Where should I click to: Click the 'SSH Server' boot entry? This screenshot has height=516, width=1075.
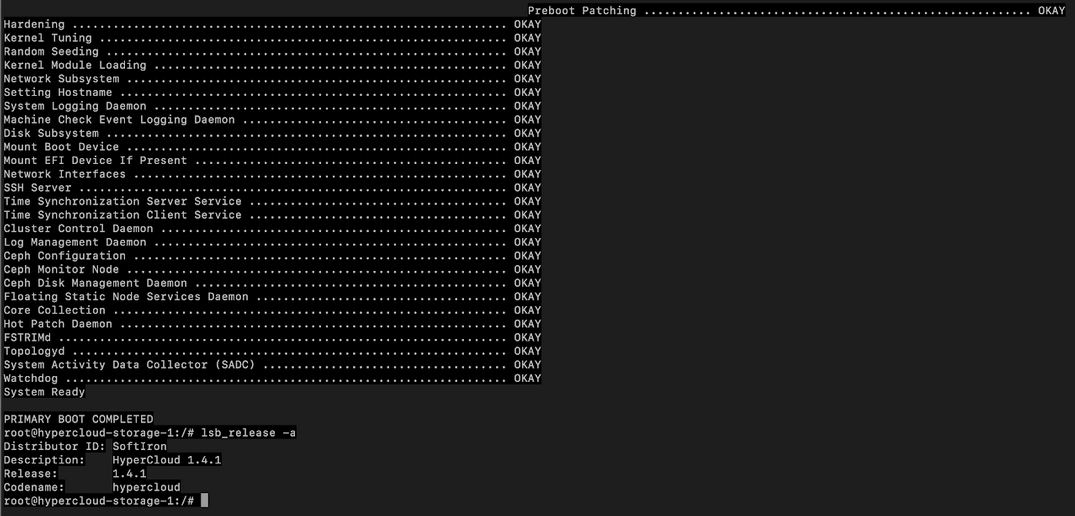coord(37,188)
